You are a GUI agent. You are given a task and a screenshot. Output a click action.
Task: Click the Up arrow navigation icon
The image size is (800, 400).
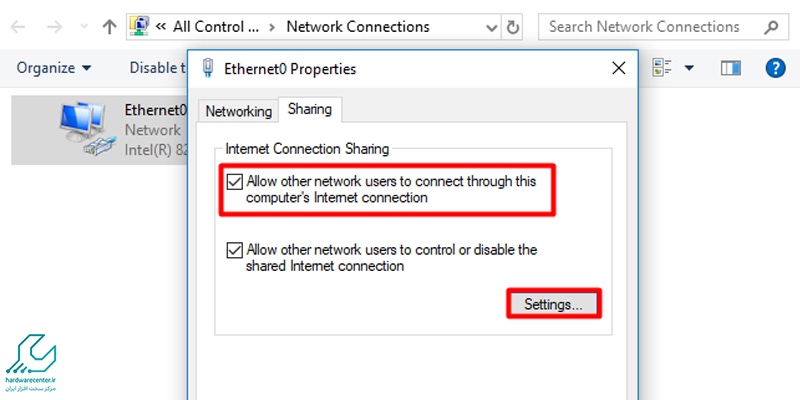(108, 27)
